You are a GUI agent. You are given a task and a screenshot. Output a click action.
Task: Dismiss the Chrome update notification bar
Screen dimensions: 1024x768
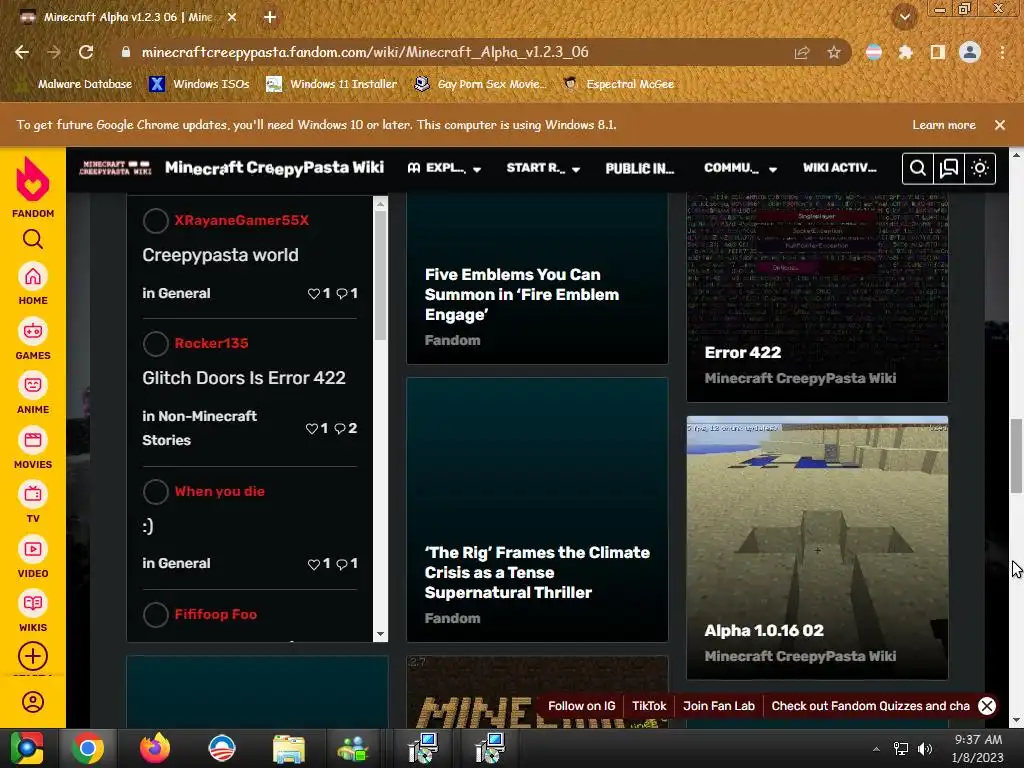click(x=1000, y=125)
